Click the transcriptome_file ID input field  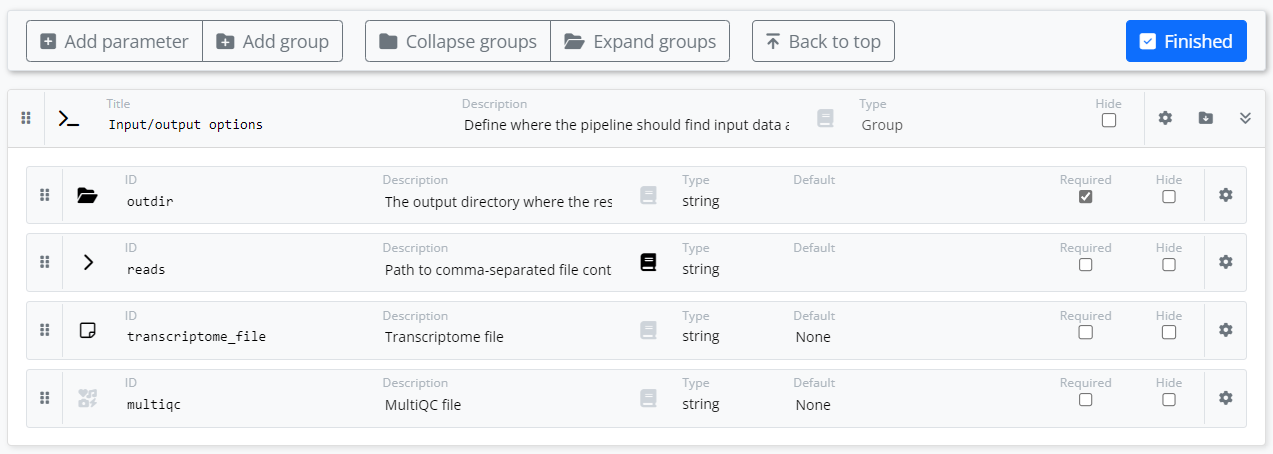tap(240, 337)
